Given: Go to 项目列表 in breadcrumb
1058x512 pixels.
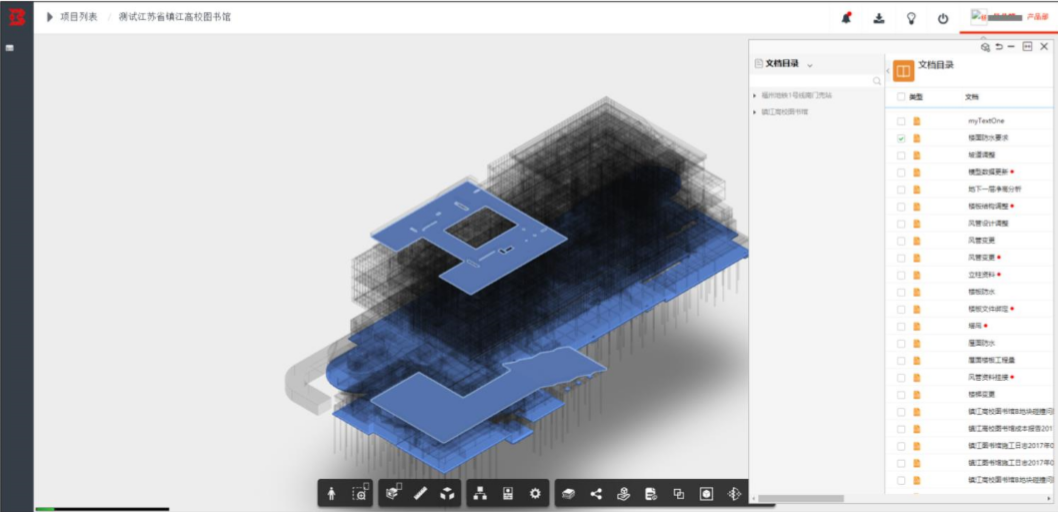Looking at the screenshot, I should pyautogui.click(x=78, y=18).
